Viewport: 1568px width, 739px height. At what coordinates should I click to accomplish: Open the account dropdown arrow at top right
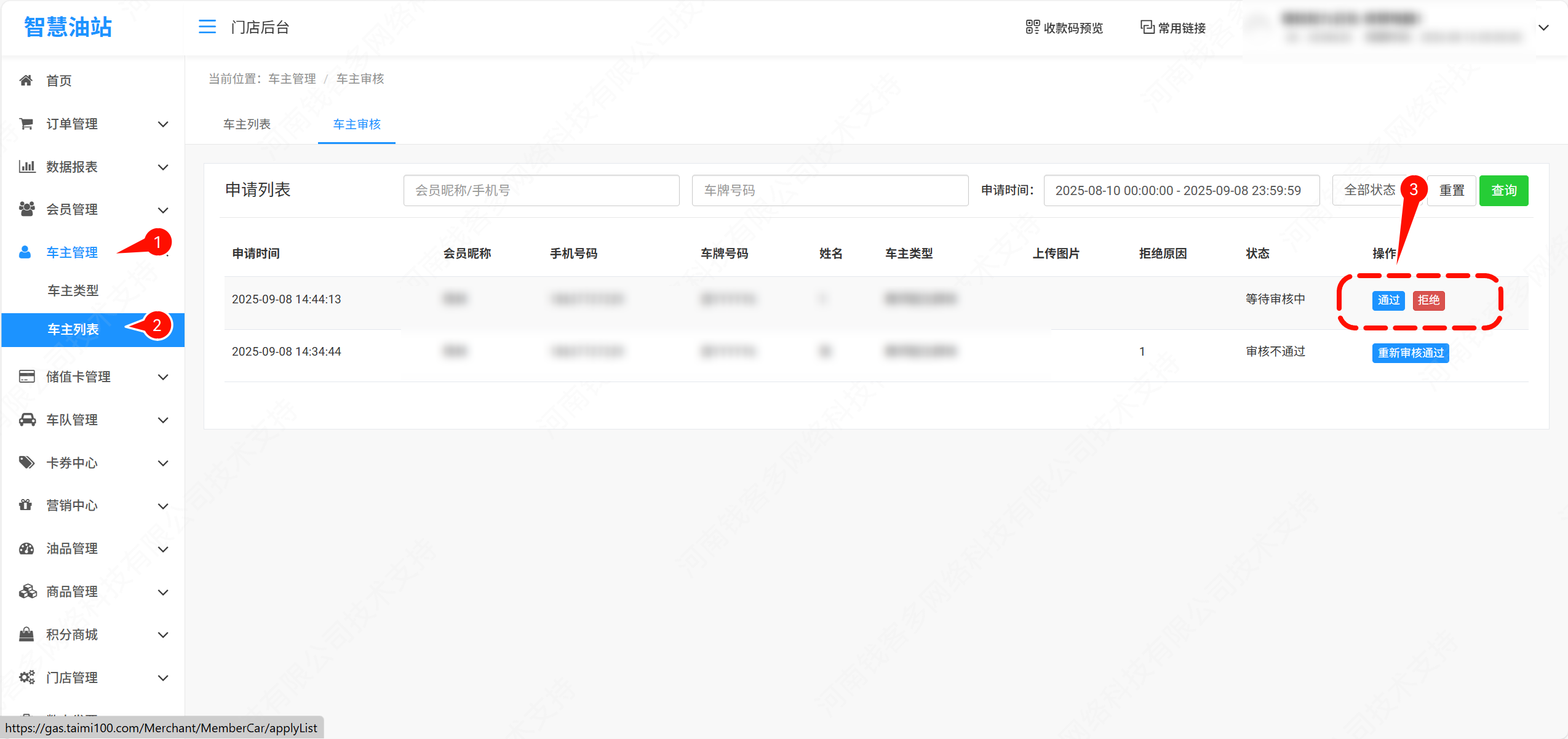coord(1543,28)
